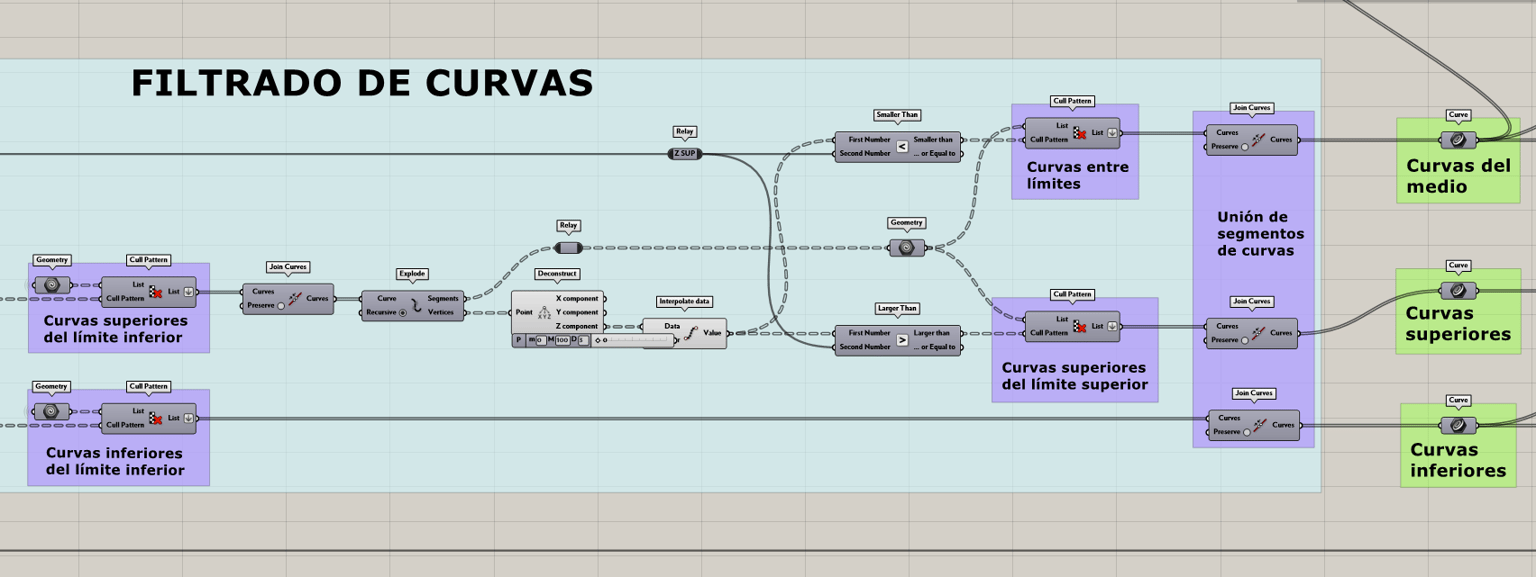
Task: Click the P button on the slider bar
Action: pyautogui.click(x=518, y=340)
